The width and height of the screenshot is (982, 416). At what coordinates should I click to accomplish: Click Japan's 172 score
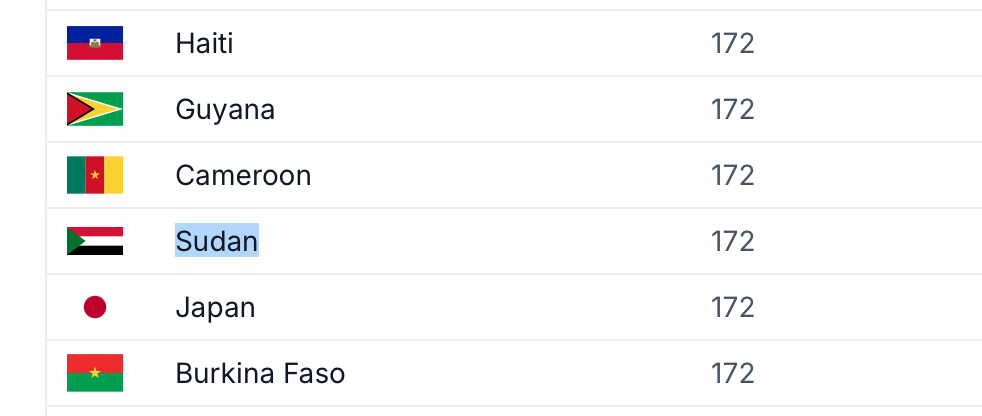(x=732, y=308)
